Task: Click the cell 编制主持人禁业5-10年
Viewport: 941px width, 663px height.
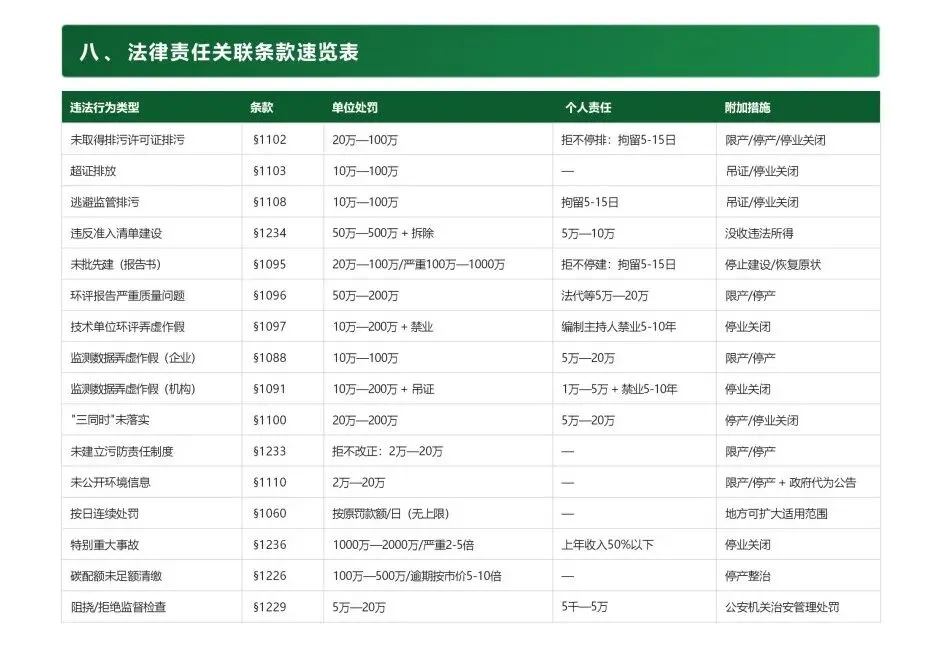Action: coord(619,327)
